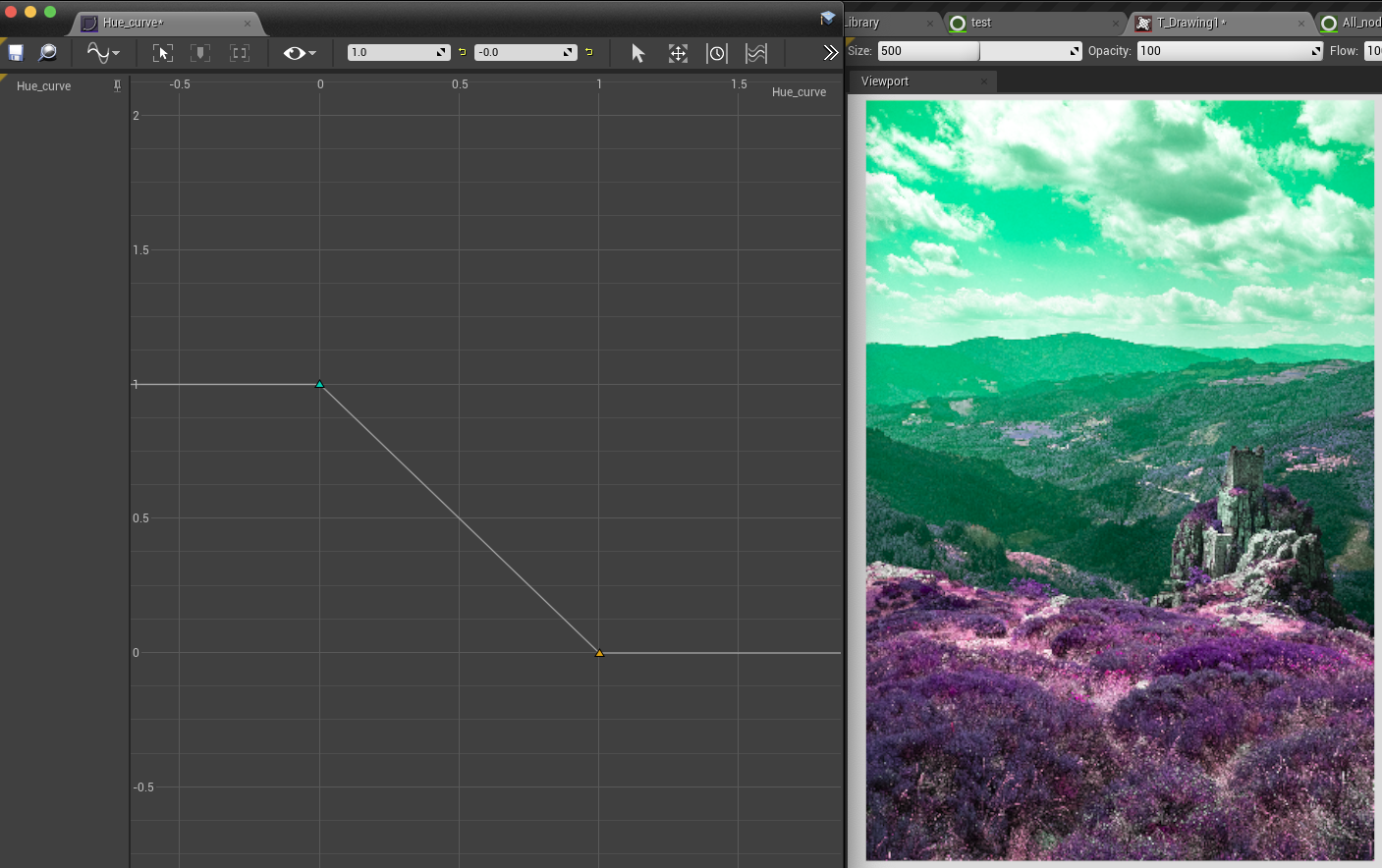Click the yellow reset toggle beside -0.0 field

click(x=590, y=52)
